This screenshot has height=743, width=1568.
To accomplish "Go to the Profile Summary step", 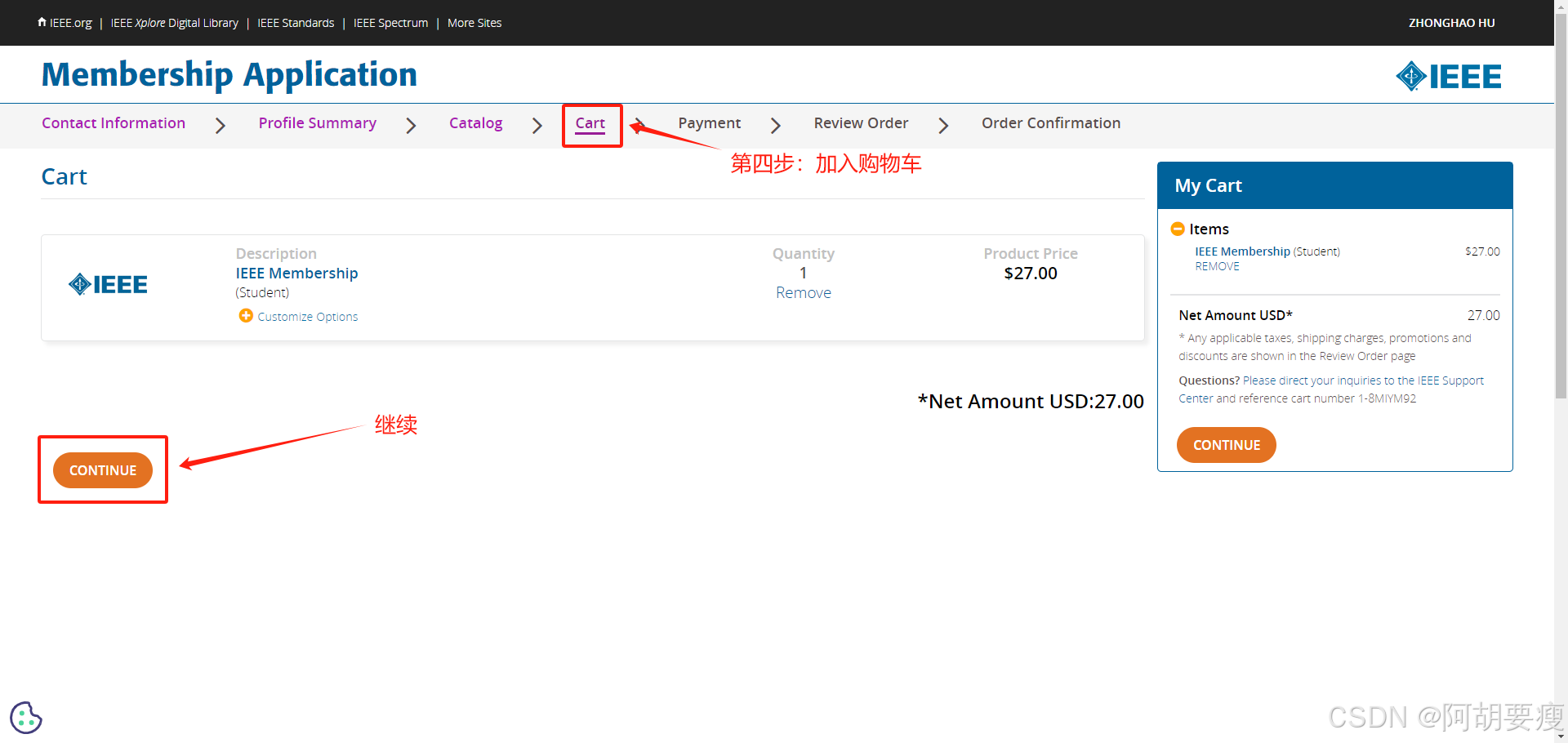I will tap(317, 122).
